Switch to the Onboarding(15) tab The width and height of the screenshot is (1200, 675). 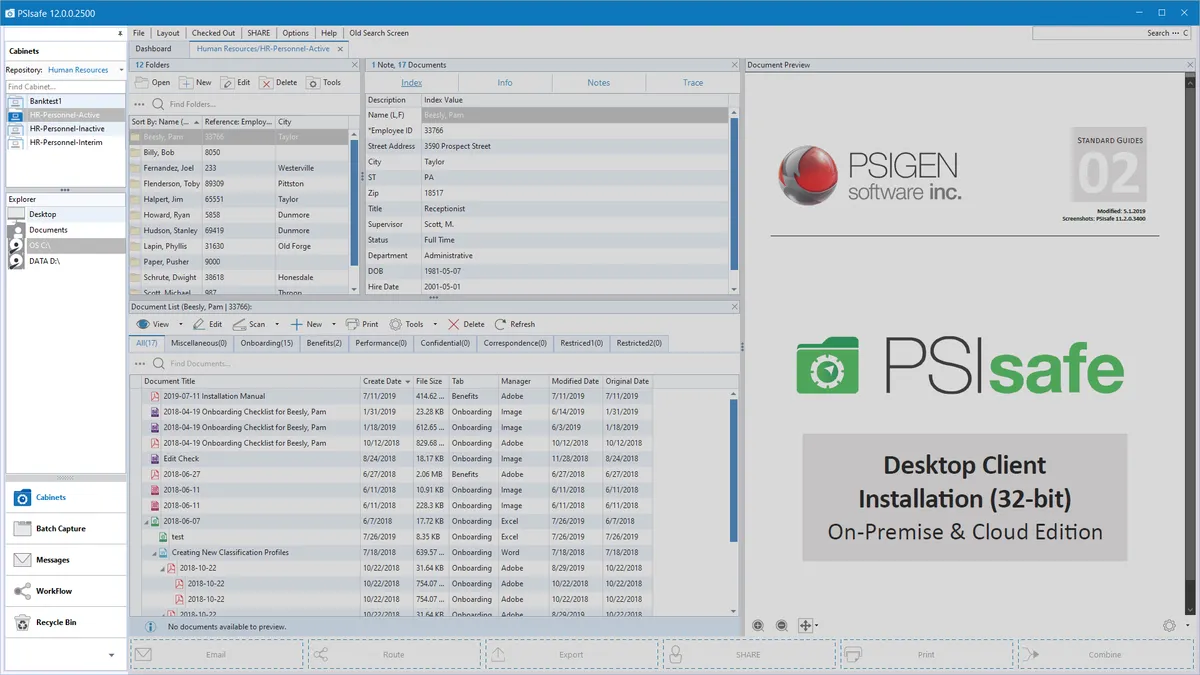coord(267,343)
